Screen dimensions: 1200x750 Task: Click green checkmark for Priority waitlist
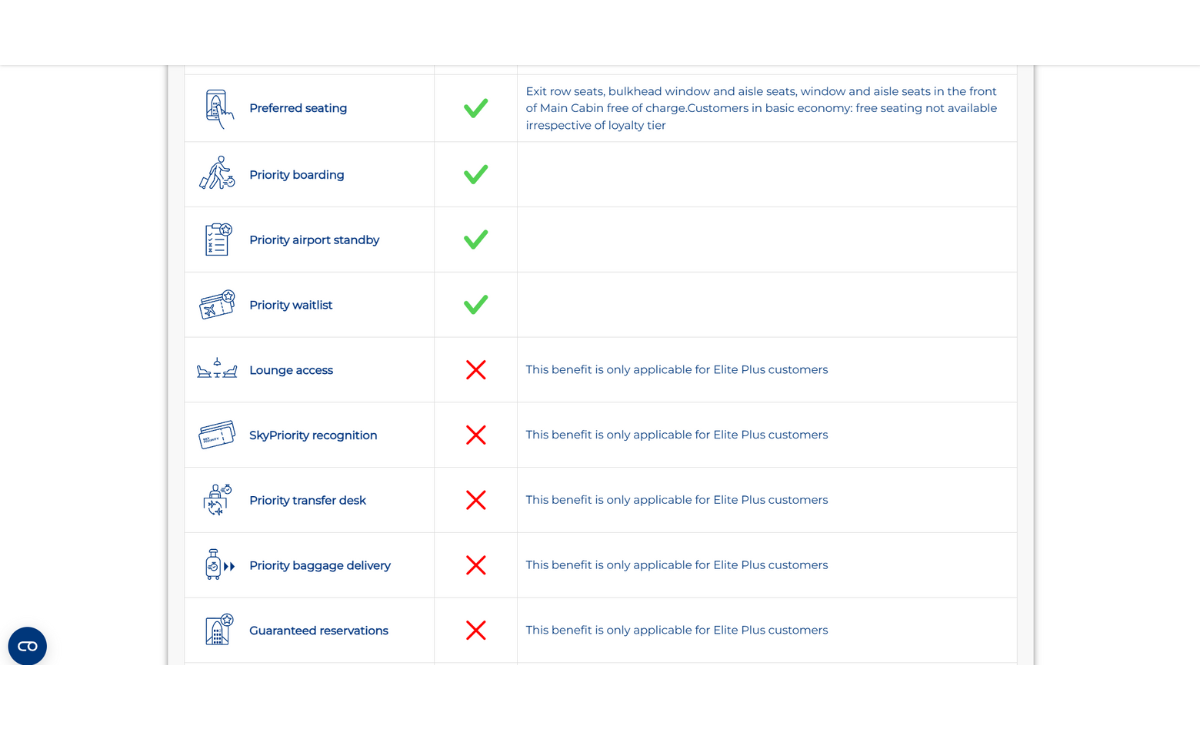coord(476,305)
